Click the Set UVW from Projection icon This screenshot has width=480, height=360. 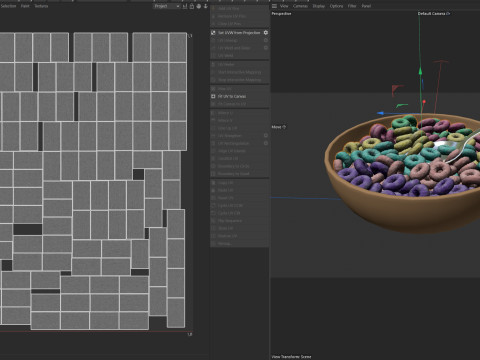click(213, 33)
